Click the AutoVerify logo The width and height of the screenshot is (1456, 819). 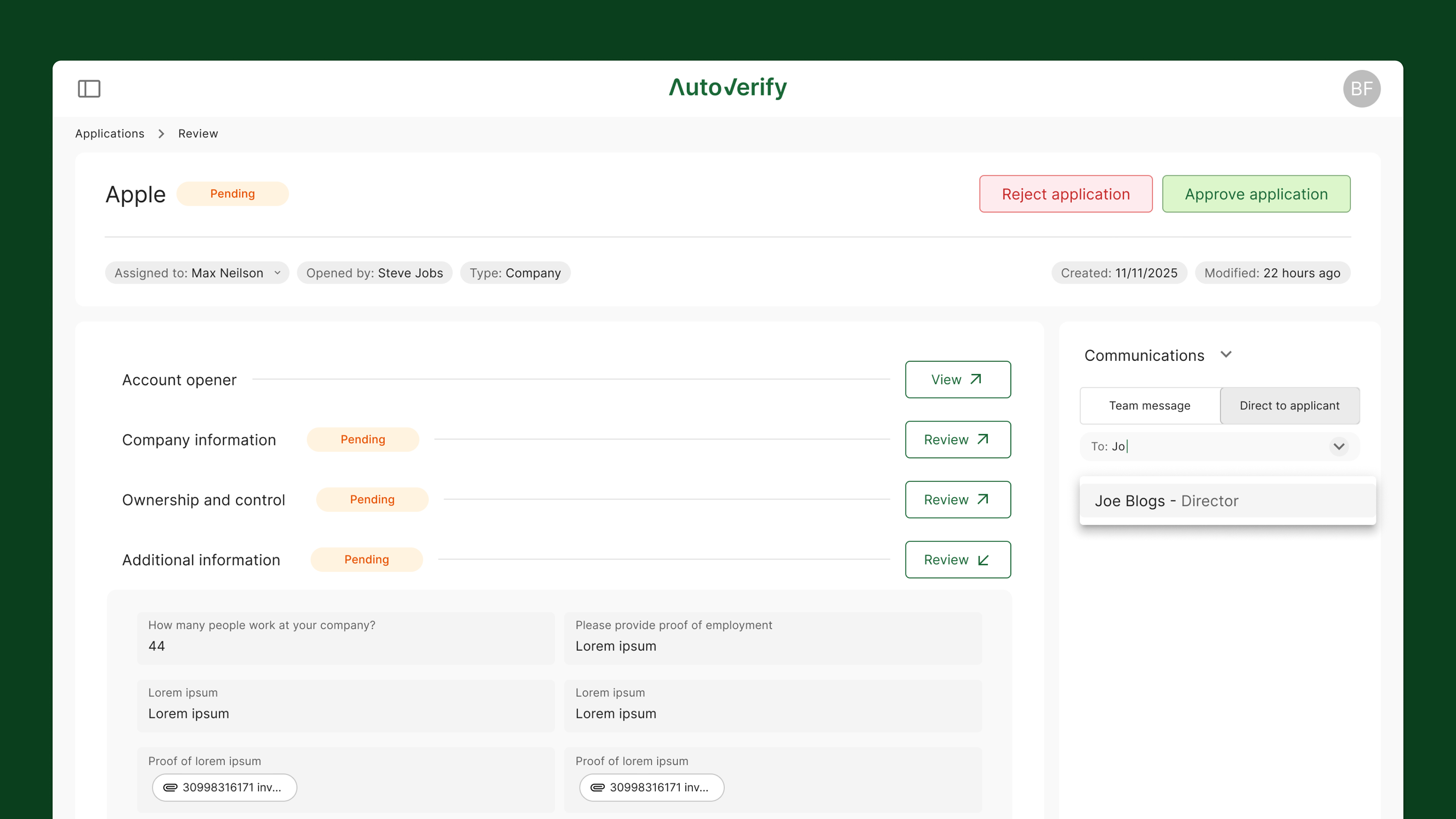(728, 88)
